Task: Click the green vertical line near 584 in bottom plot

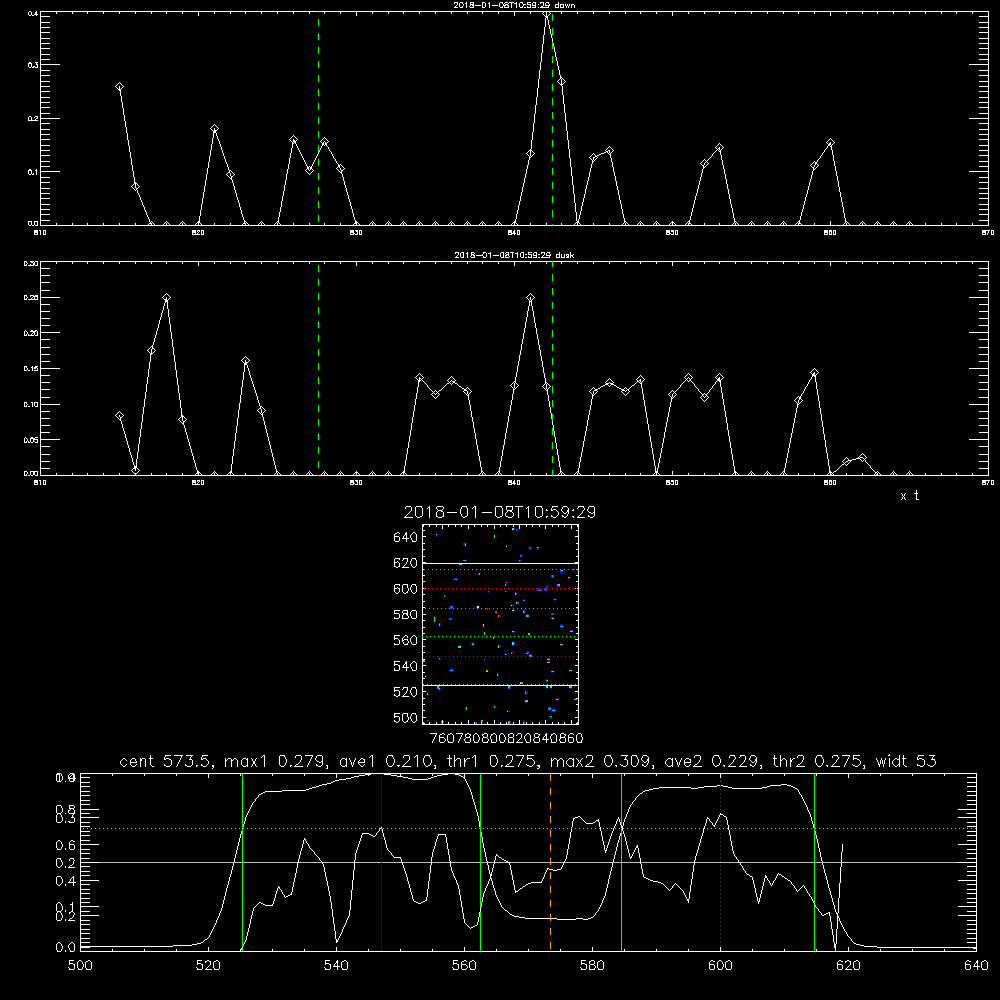Action: [621, 862]
